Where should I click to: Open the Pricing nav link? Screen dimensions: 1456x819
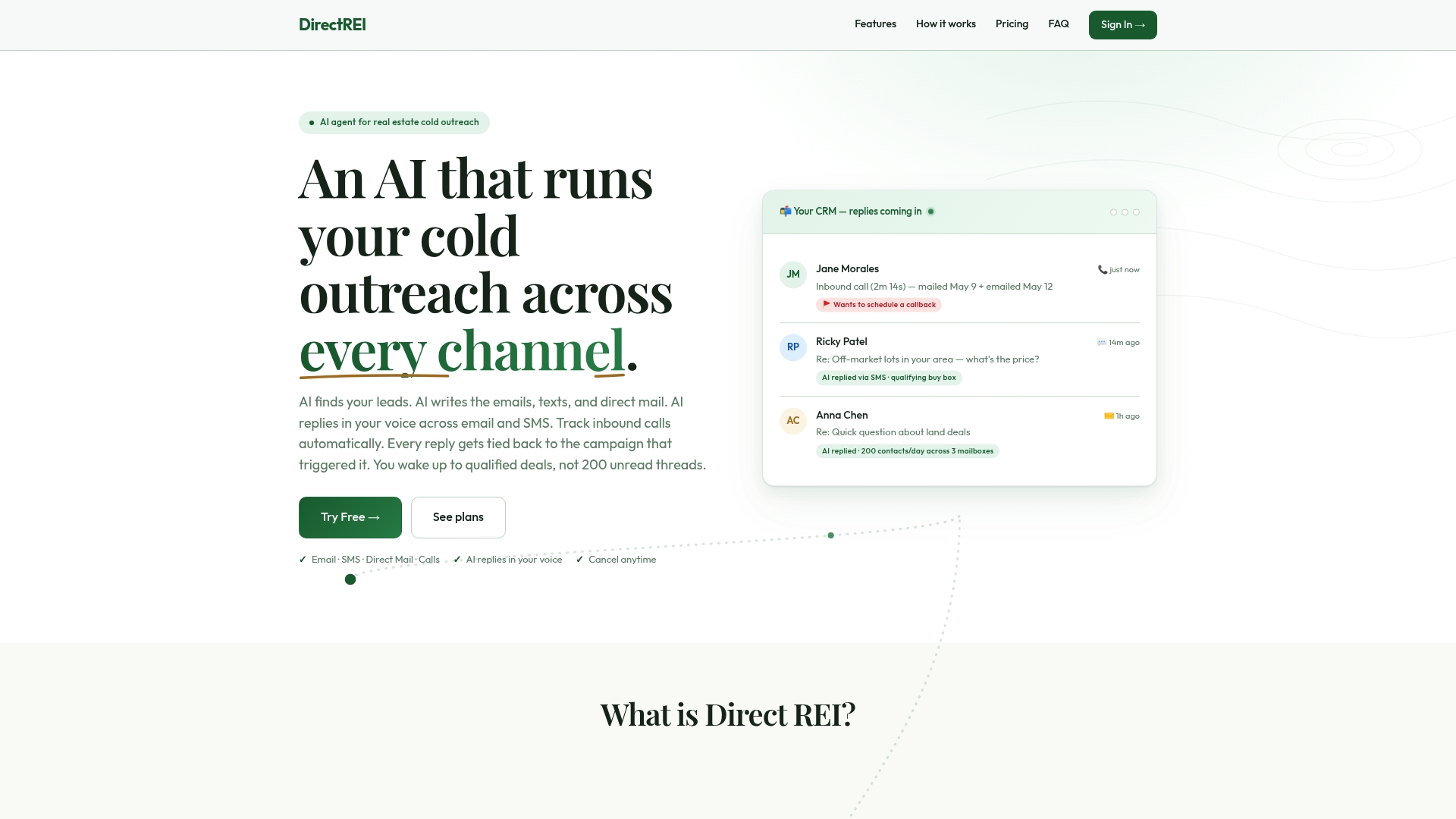(1012, 24)
